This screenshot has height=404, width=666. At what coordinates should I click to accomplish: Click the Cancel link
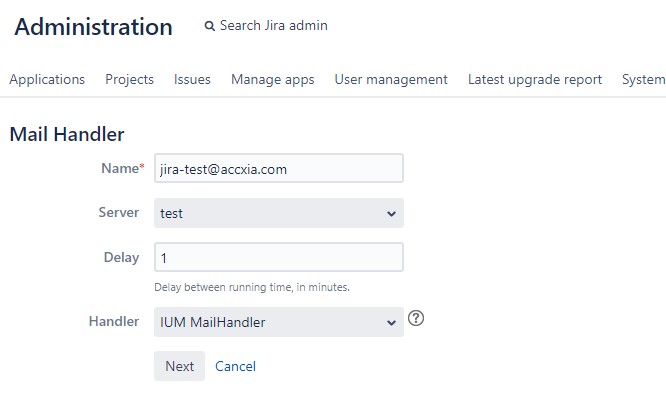[x=235, y=367]
